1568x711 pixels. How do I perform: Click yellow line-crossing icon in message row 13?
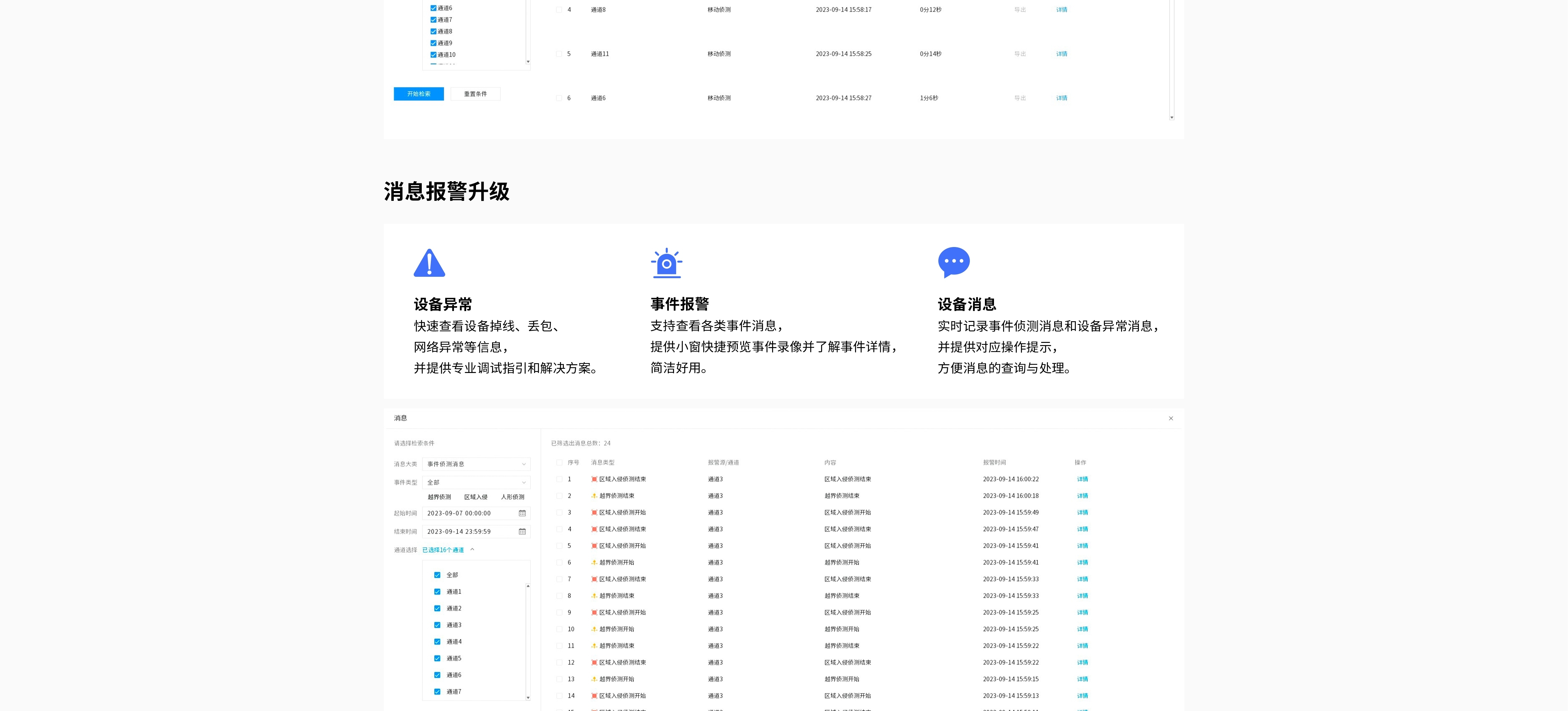(594, 679)
